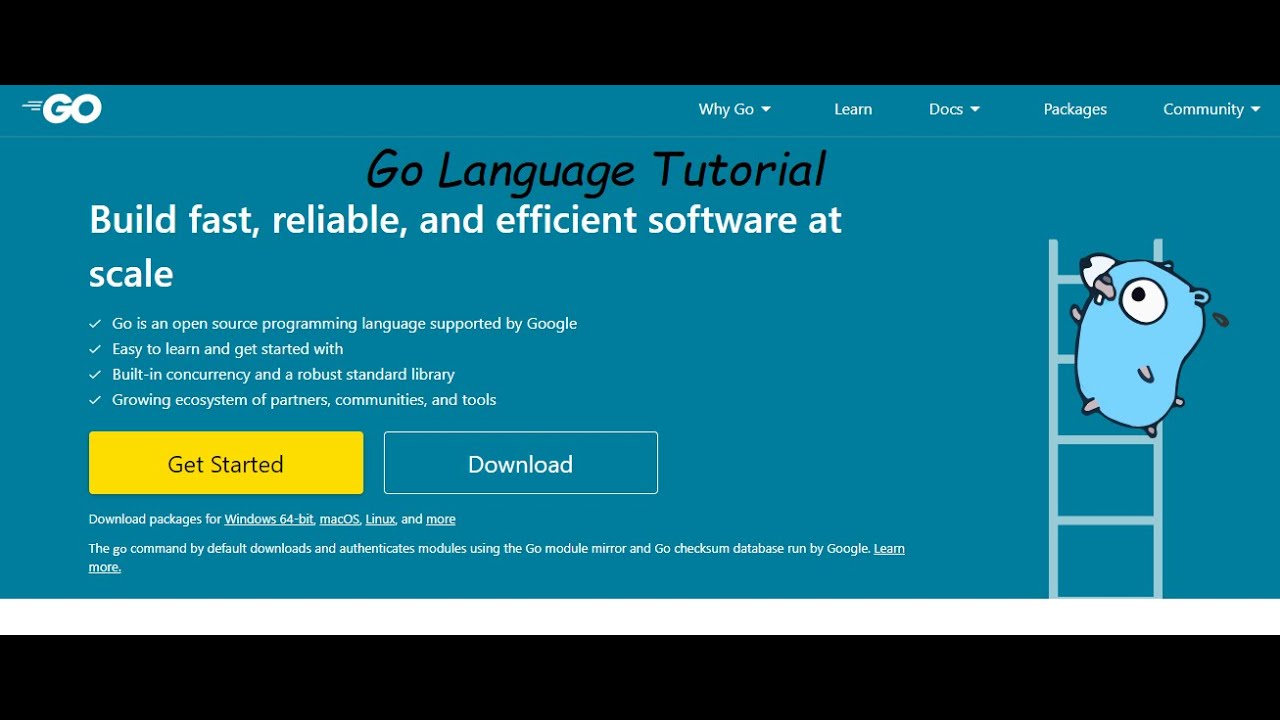Screen dimensions: 1280x720
Task: Follow the 'more' download packages link
Action: [441, 519]
